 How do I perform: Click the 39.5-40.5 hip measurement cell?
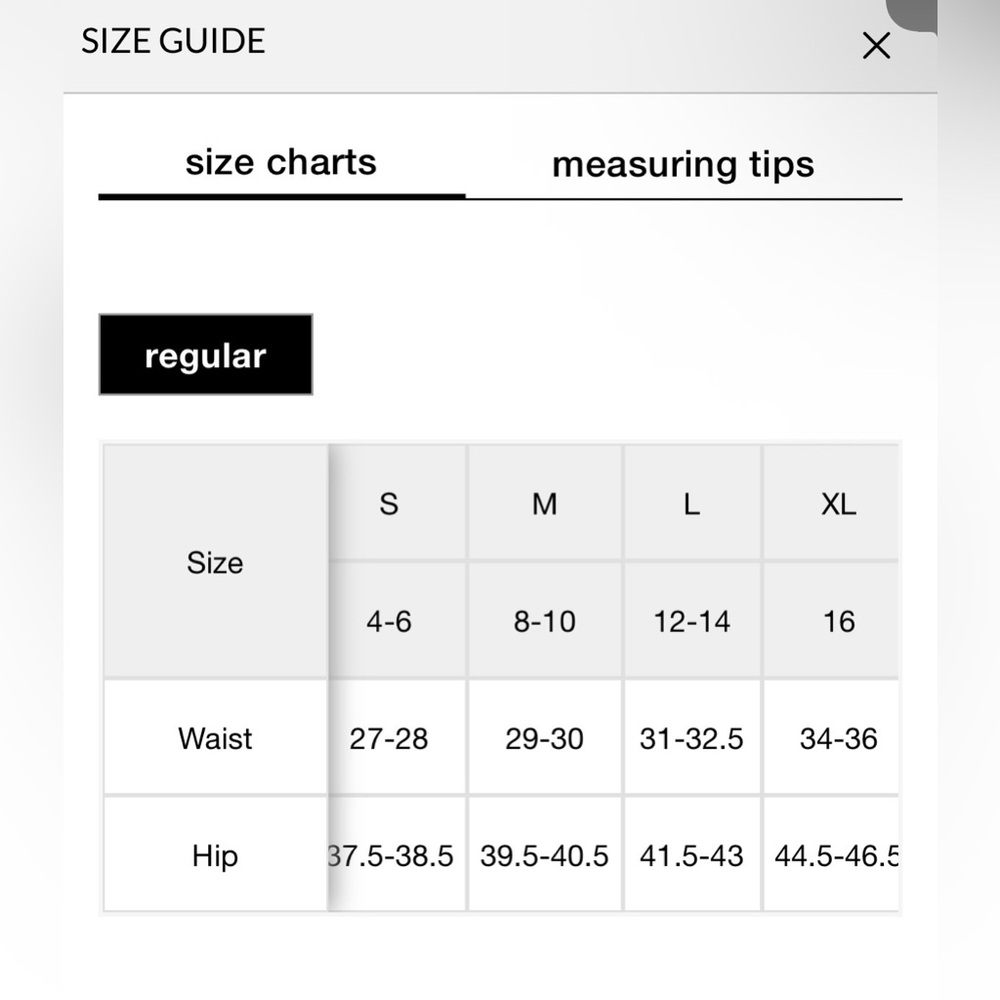click(545, 855)
